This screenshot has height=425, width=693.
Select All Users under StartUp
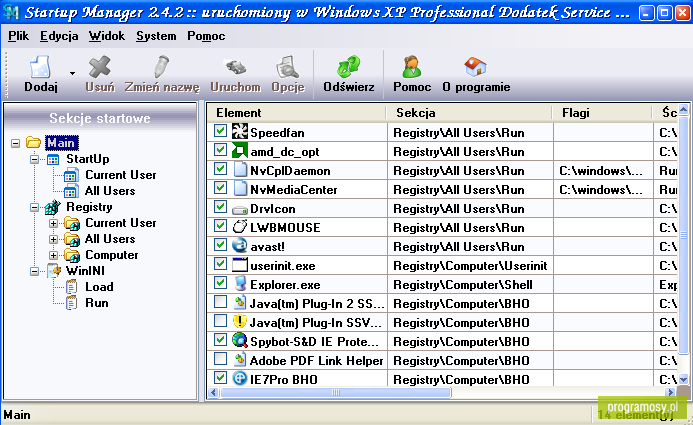coord(110,191)
